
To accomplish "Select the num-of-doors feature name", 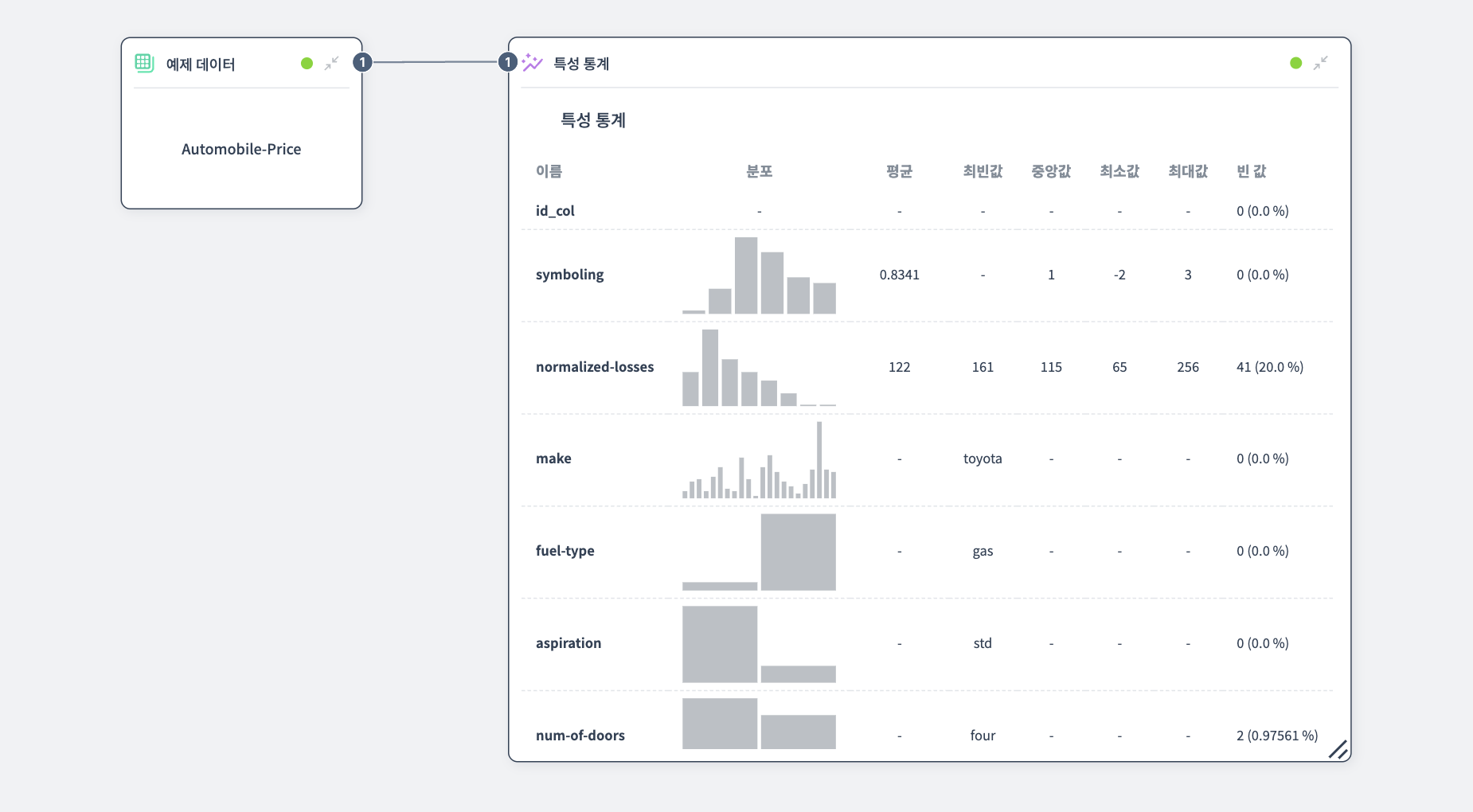I will (580, 736).
